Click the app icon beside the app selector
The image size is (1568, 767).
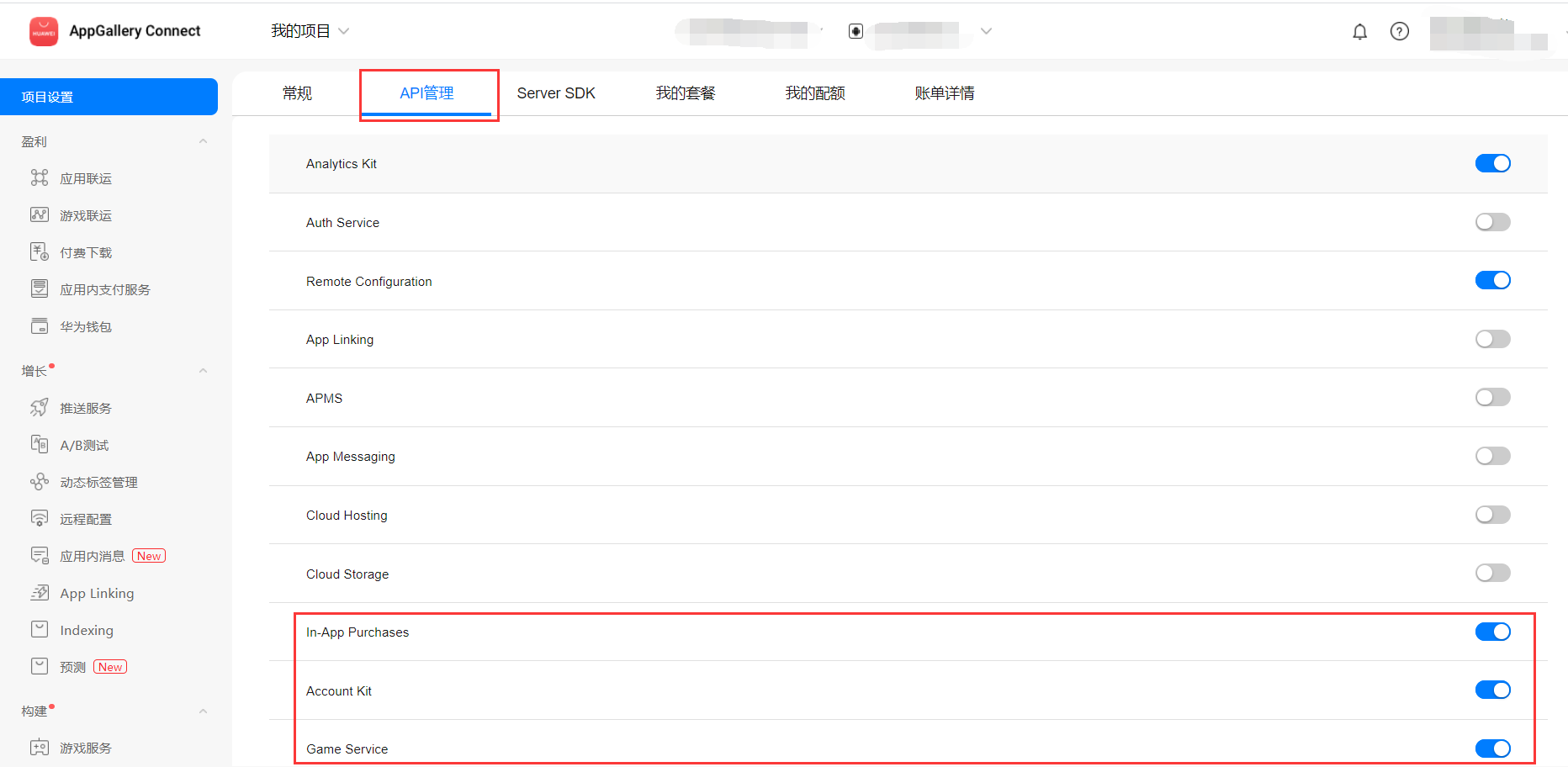tap(856, 31)
